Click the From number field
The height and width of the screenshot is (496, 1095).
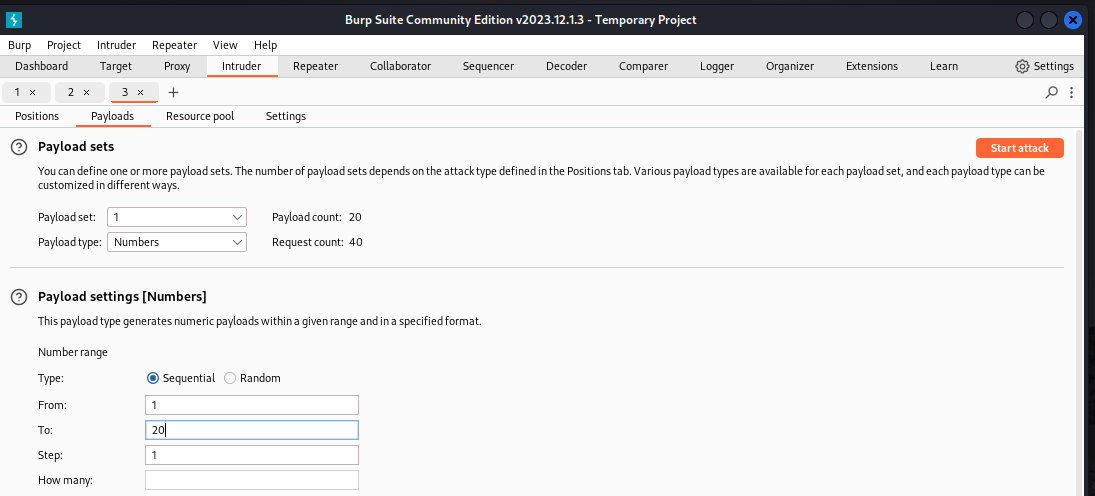tap(252, 405)
